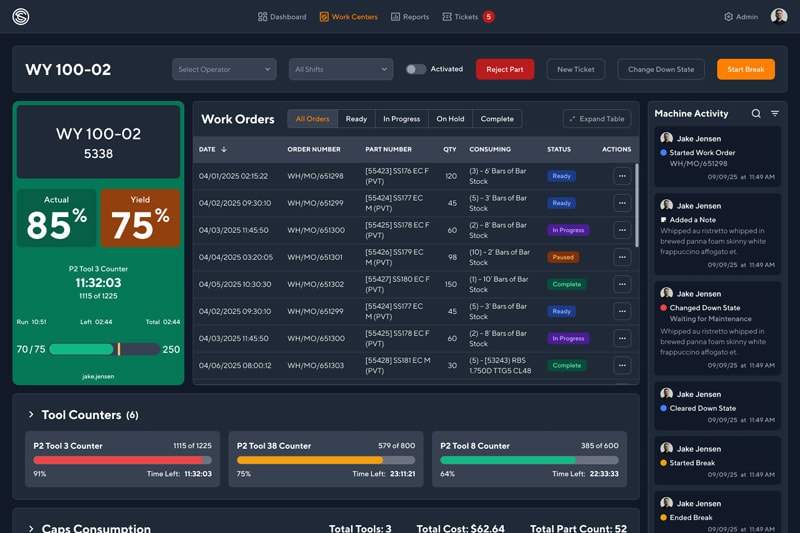Open Admin settings gear
The height and width of the screenshot is (533, 800).
728,17
